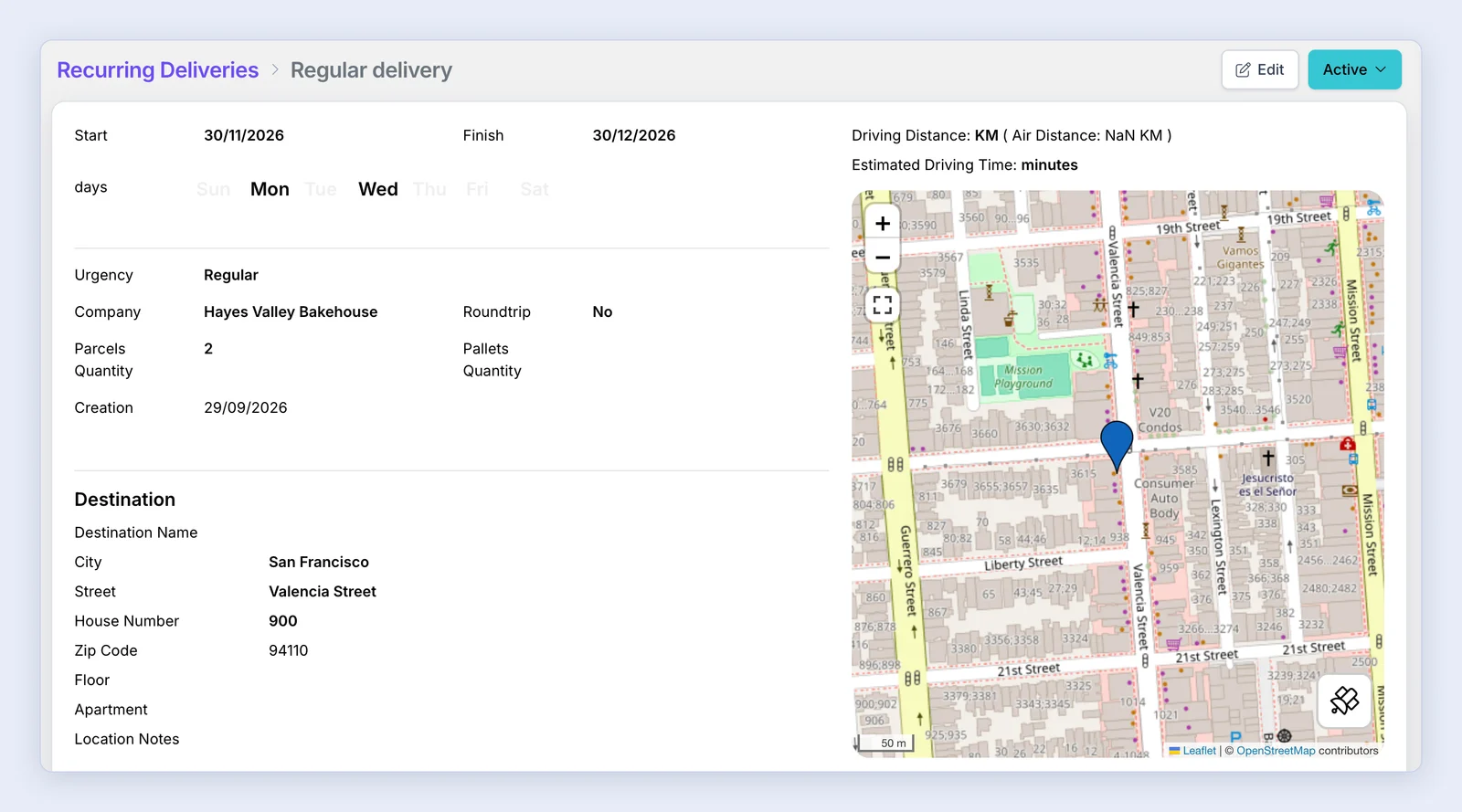Toggle Wed delivery day
Screen dimensions: 1462x812
tap(378, 189)
